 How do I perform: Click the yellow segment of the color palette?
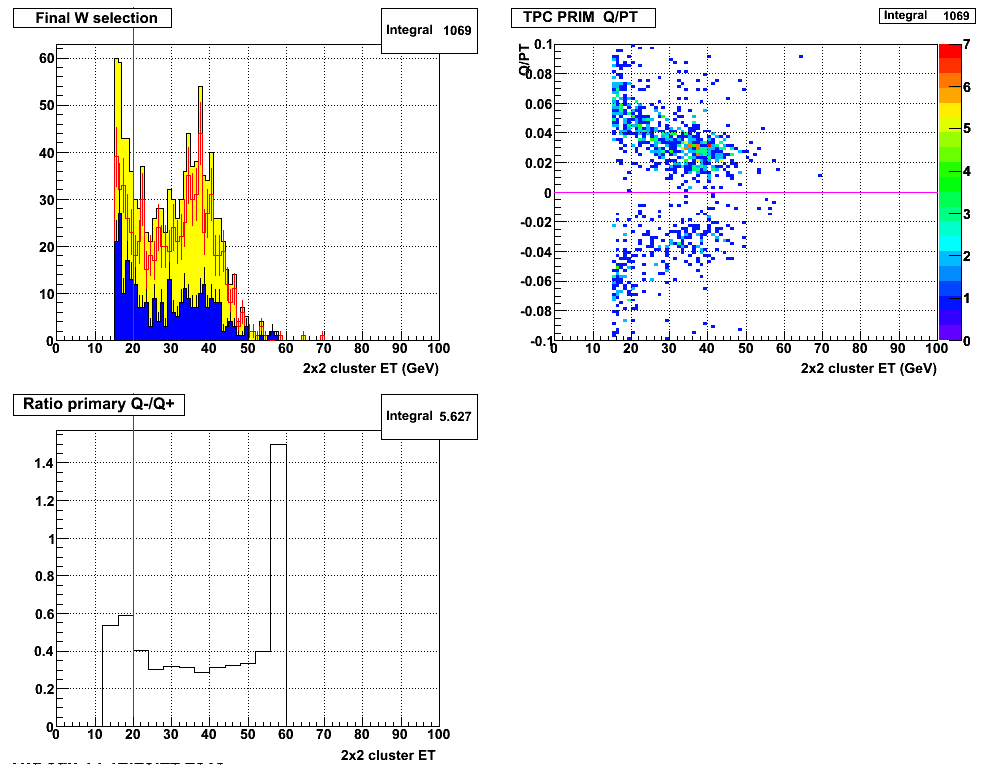pos(950,110)
